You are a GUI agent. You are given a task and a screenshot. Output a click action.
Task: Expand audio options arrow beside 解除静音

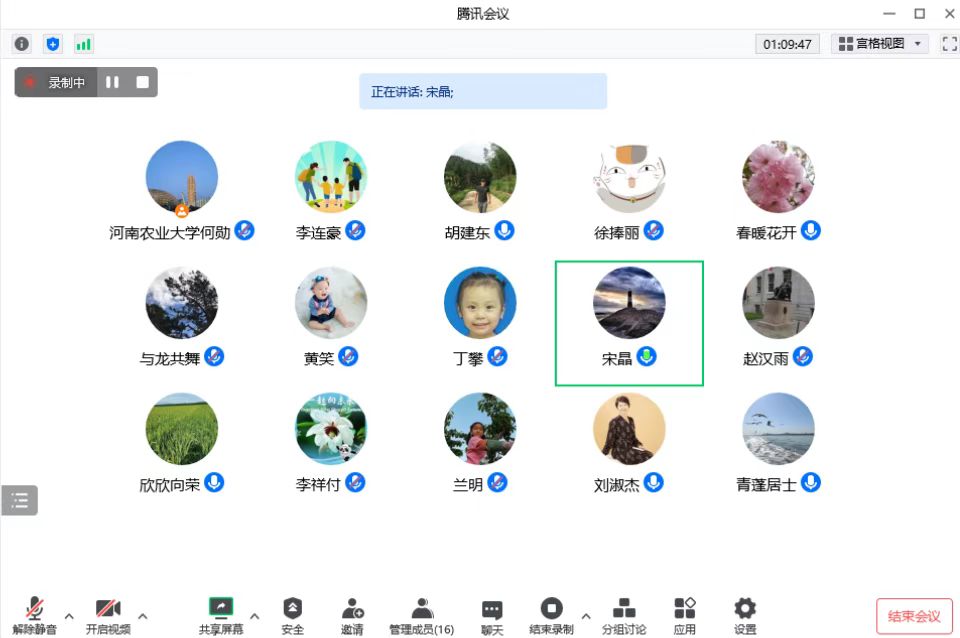69,616
